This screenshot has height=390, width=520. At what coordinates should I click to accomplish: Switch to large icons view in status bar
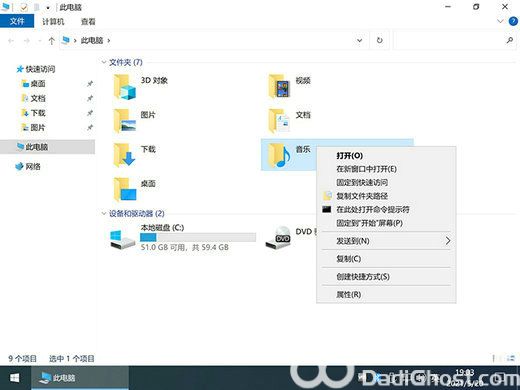[511, 358]
